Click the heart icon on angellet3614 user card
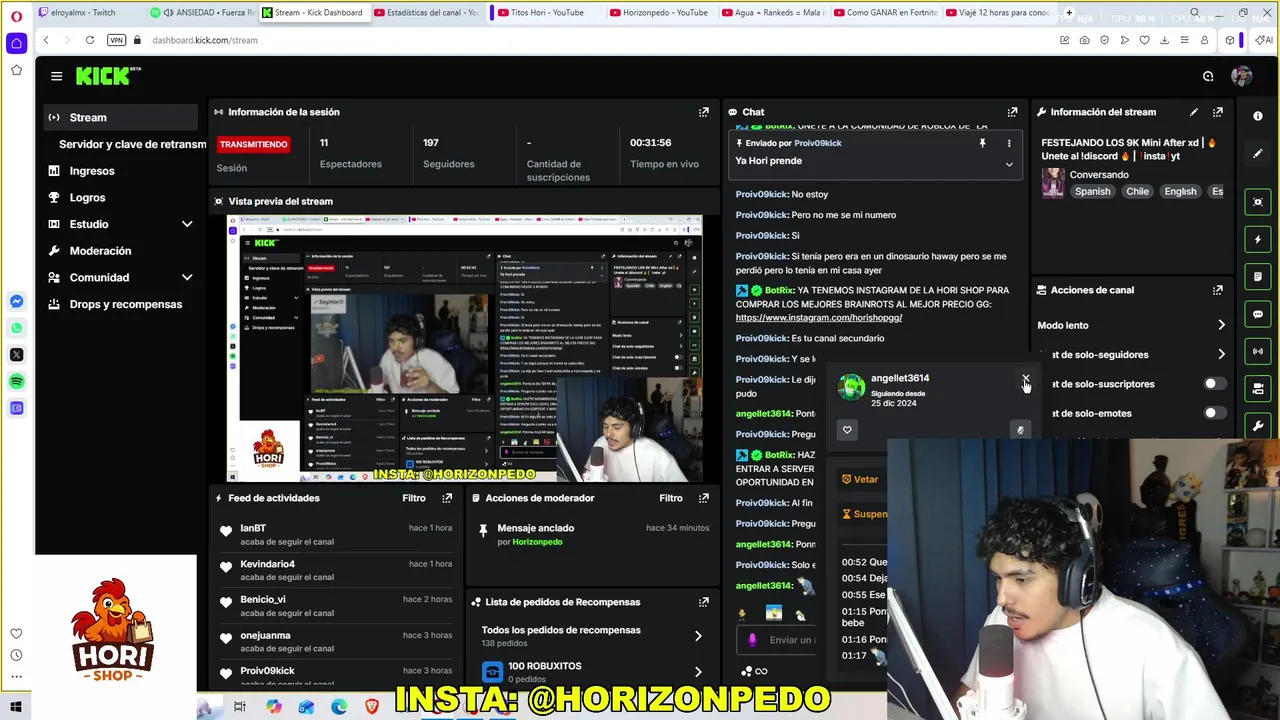This screenshot has width=1280, height=720. [847, 430]
